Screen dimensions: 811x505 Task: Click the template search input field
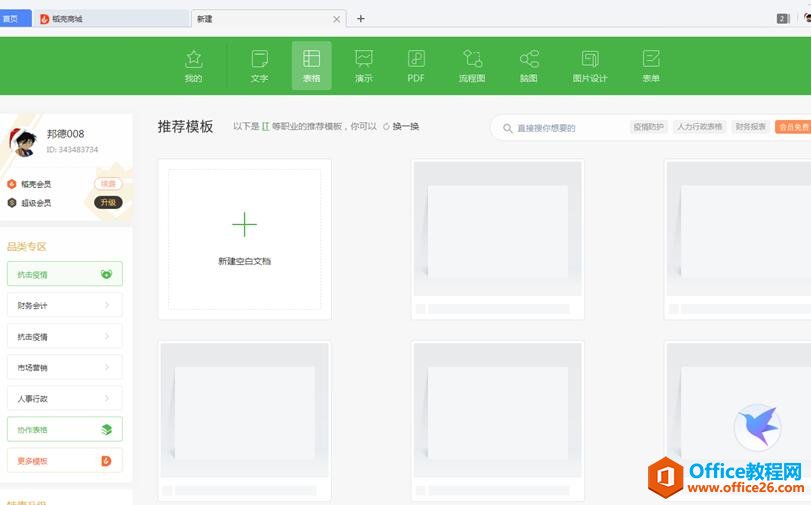point(565,128)
